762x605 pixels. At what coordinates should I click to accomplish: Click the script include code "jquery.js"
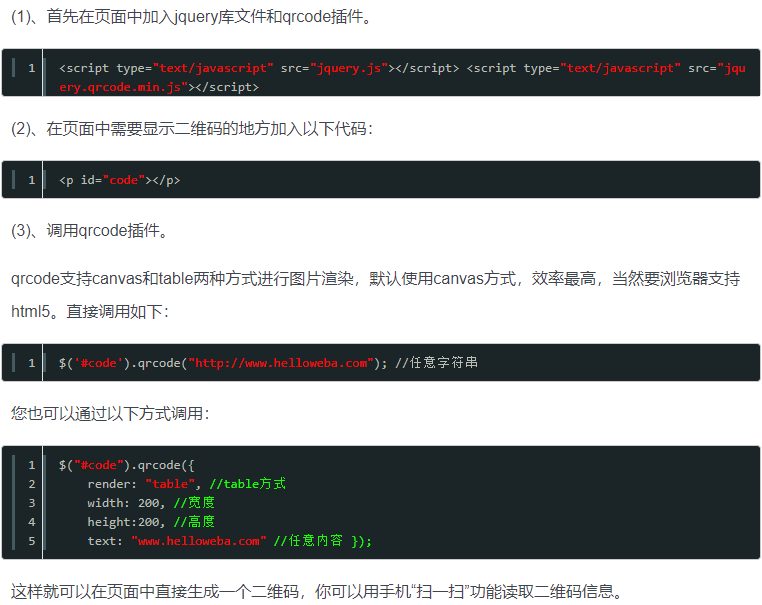click(349, 68)
